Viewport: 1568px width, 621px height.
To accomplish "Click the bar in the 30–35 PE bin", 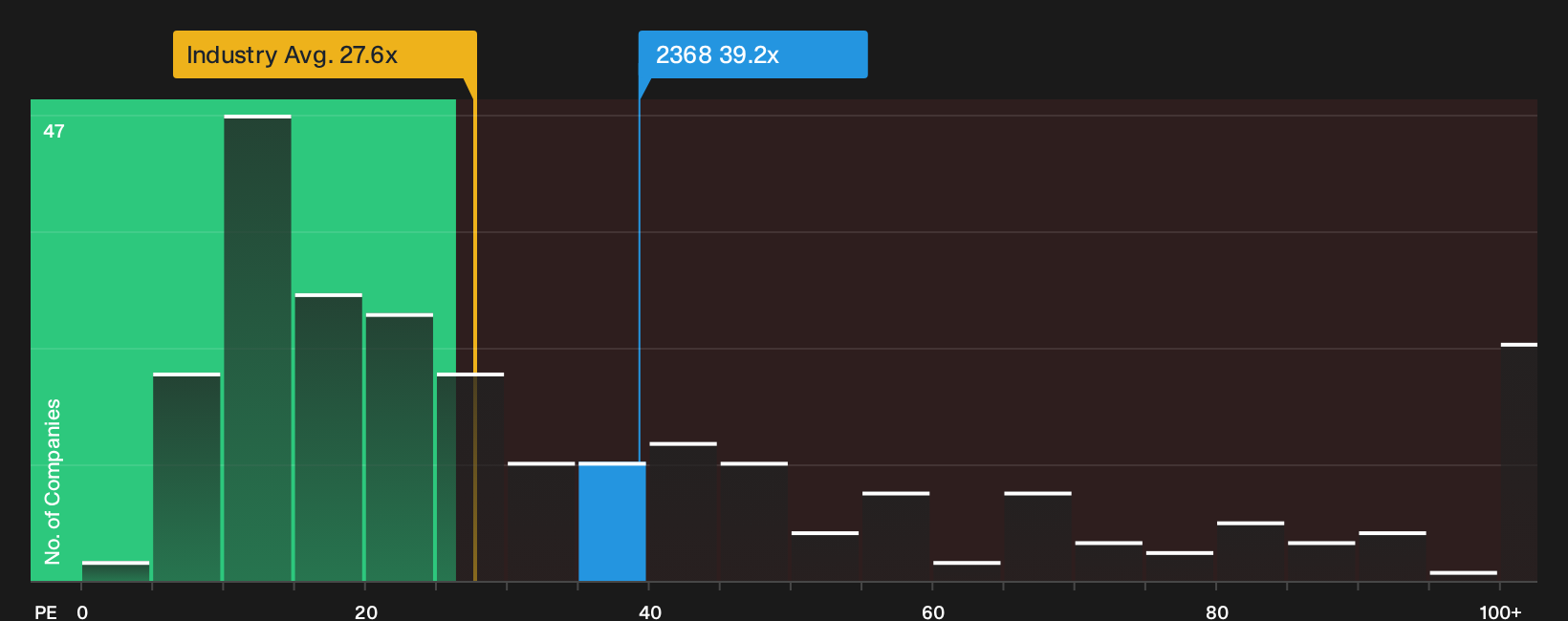I will point(541,522).
